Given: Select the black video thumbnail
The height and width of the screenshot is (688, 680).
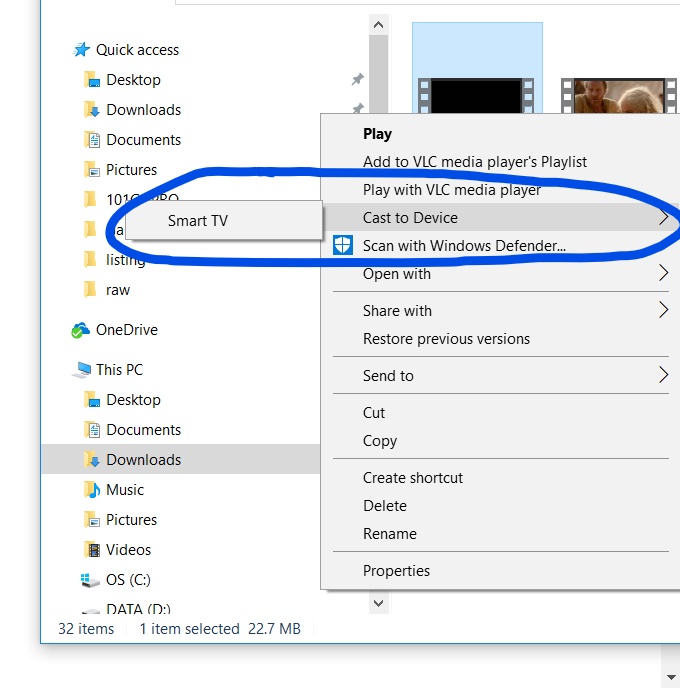Looking at the screenshot, I should (477, 96).
